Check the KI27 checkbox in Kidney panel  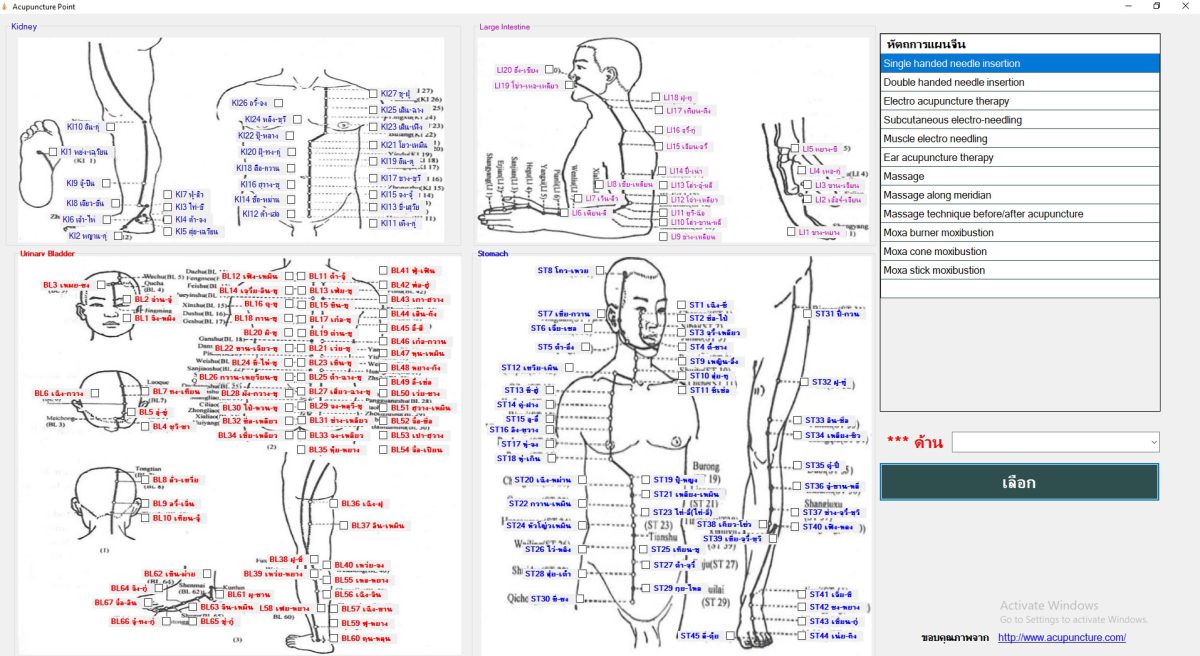[x=374, y=94]
